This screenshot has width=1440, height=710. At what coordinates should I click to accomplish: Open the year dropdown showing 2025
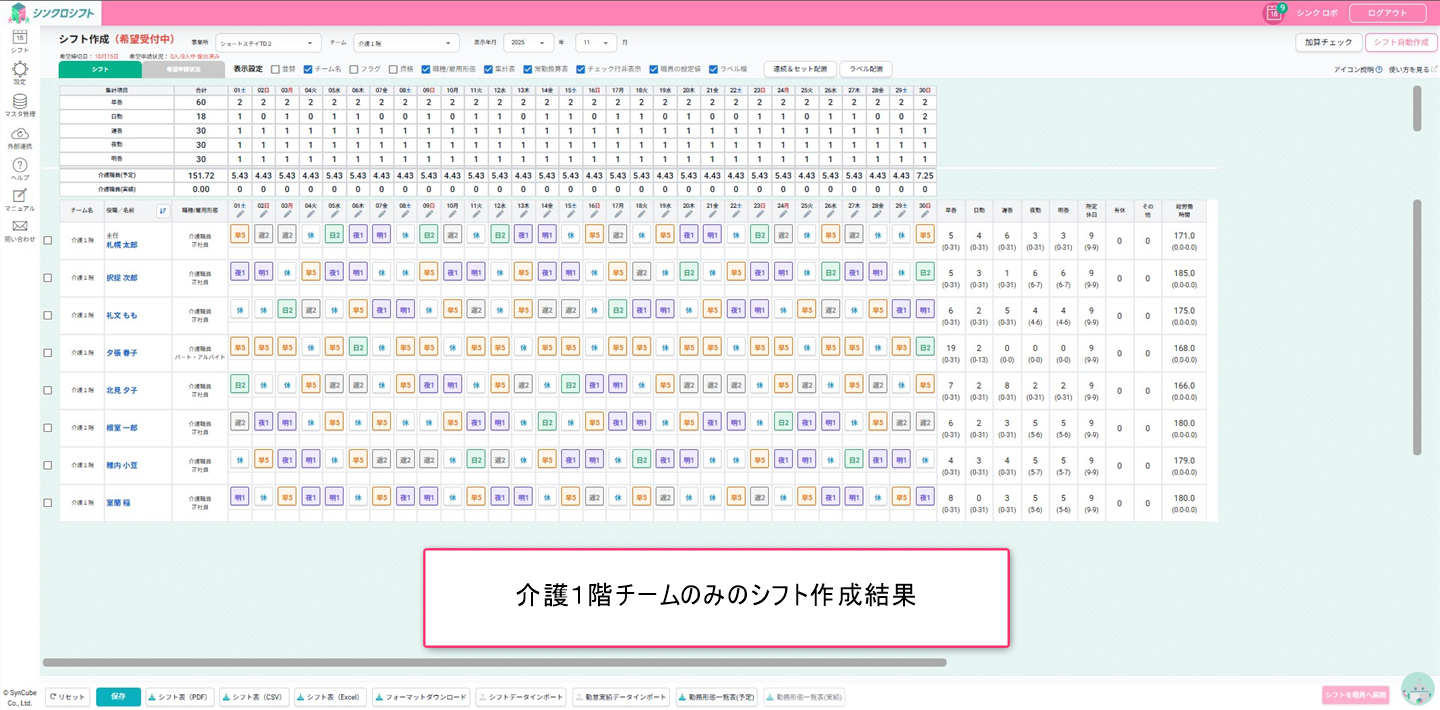529,43
